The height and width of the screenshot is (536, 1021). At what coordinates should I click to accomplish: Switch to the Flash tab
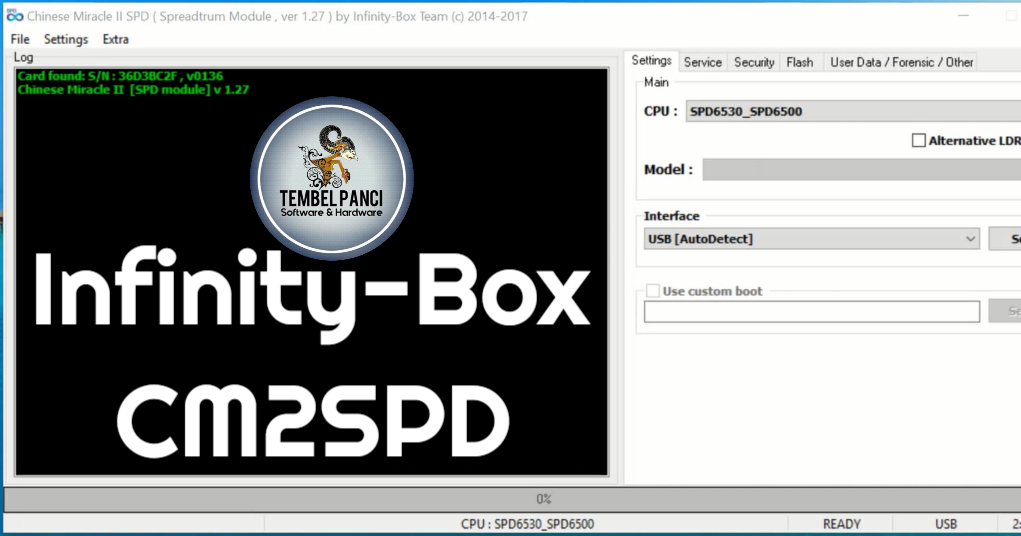800,62
